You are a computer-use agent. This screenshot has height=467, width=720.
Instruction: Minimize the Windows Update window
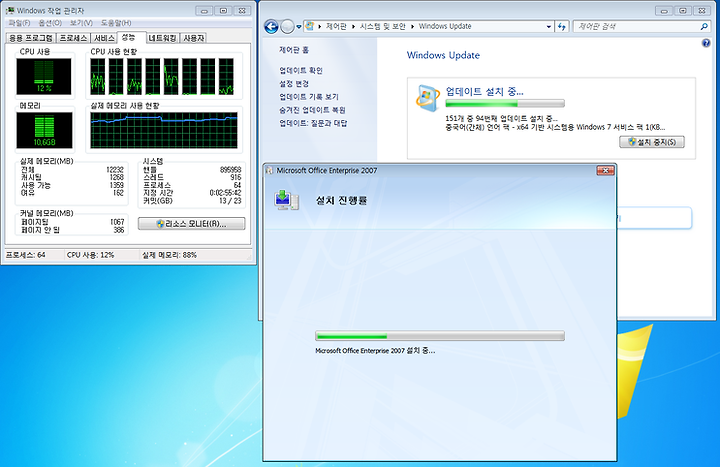pos(664,11)
